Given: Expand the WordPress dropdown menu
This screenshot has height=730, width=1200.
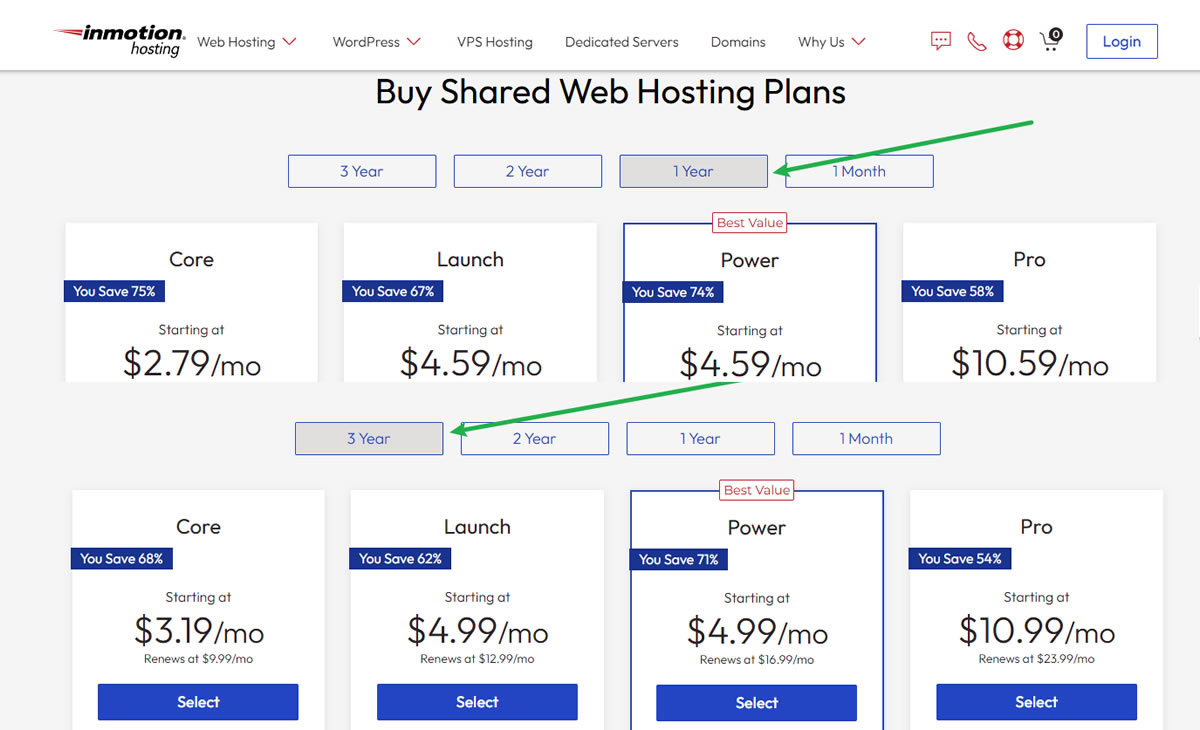Looking at the screenshot, I should click(377, 42).
